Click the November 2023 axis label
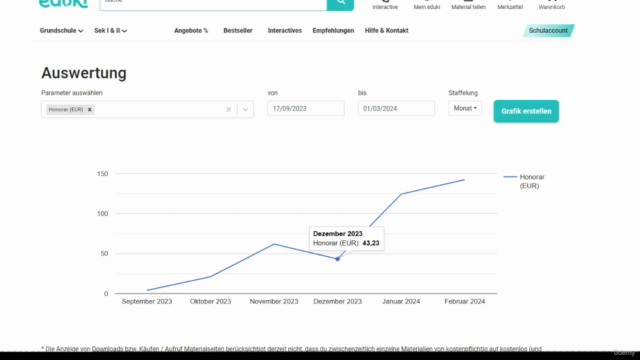Viewport: 640px width, 360px height. pos(274,302)
